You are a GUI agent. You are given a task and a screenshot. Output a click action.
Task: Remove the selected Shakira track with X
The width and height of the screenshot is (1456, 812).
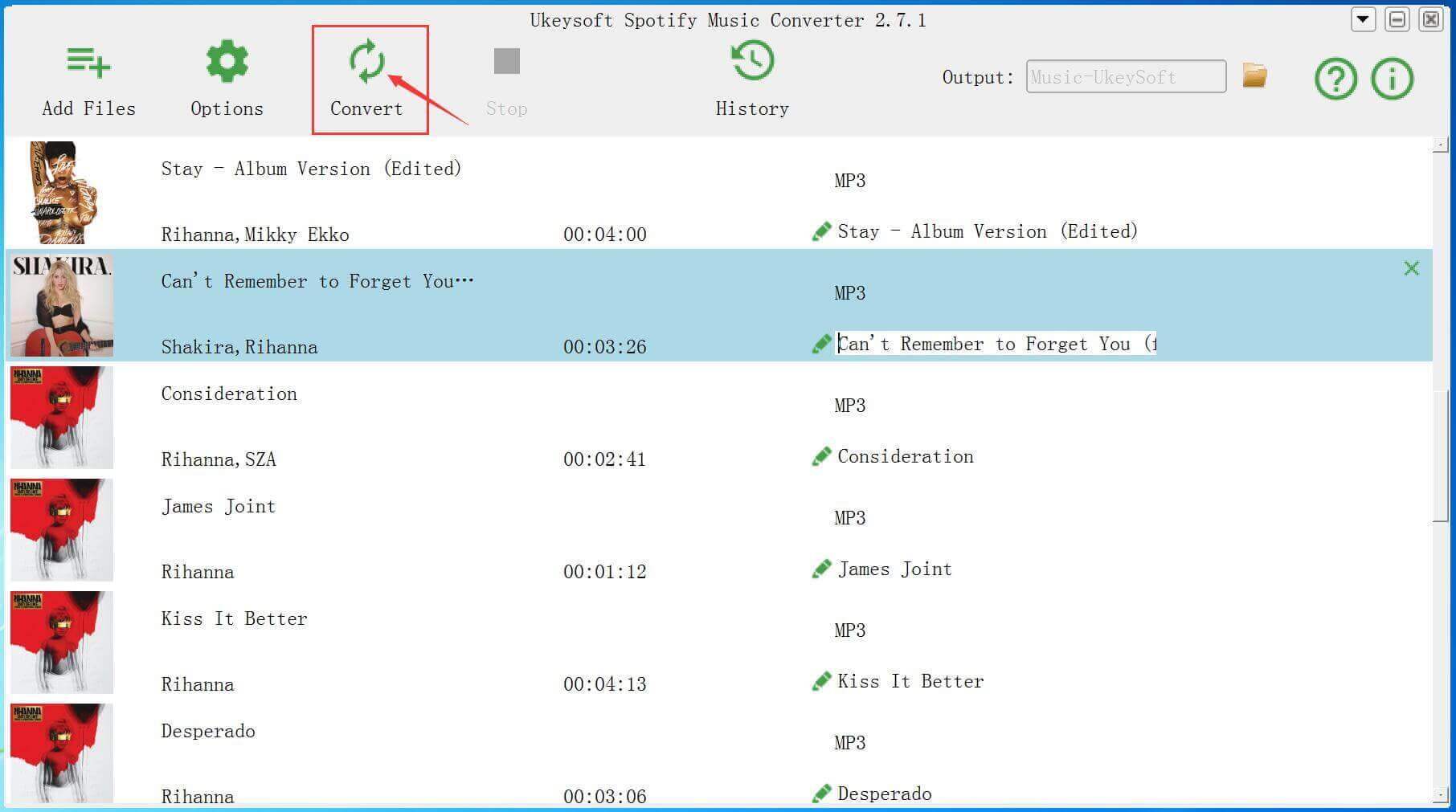[1411, 268]
